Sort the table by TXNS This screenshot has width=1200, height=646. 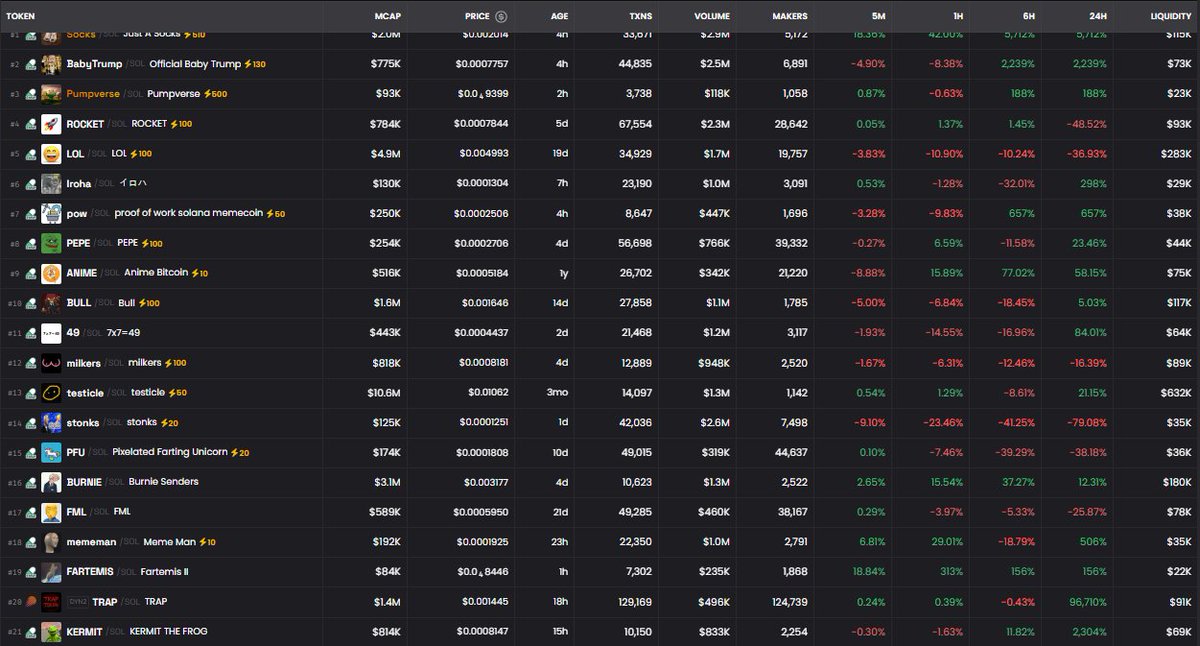tap(640, 17)
